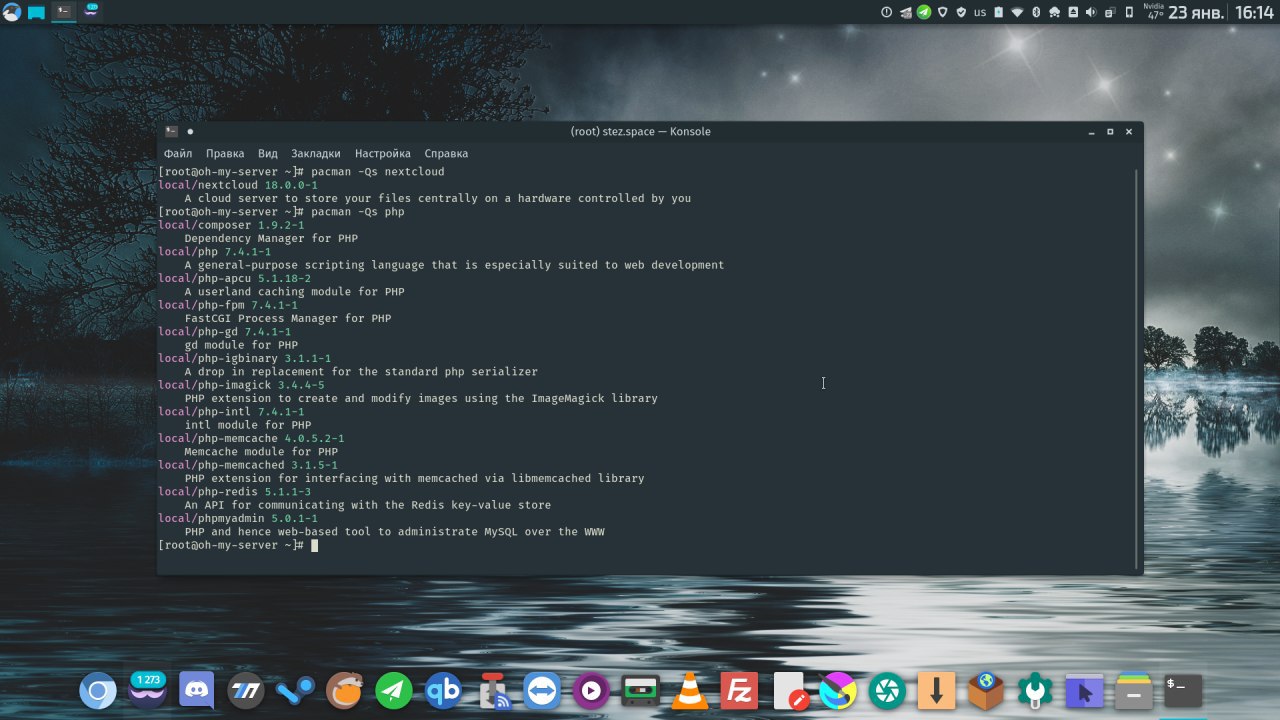Open the volume speaker tray icon
Viewport: 1280px width, 720px height.
[x=1091, y=12]
